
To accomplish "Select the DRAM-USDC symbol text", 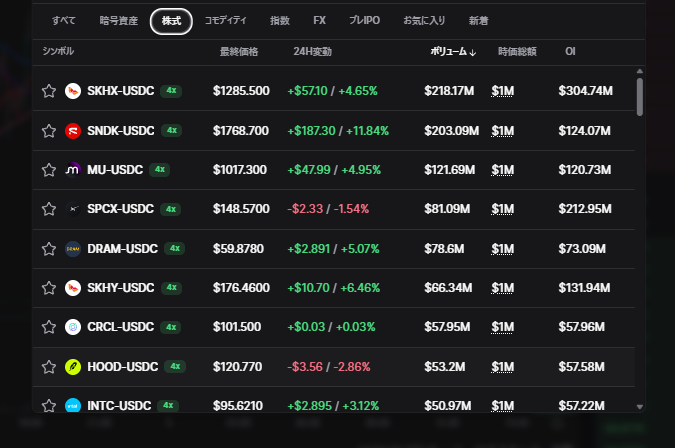I will pos(123,249).
